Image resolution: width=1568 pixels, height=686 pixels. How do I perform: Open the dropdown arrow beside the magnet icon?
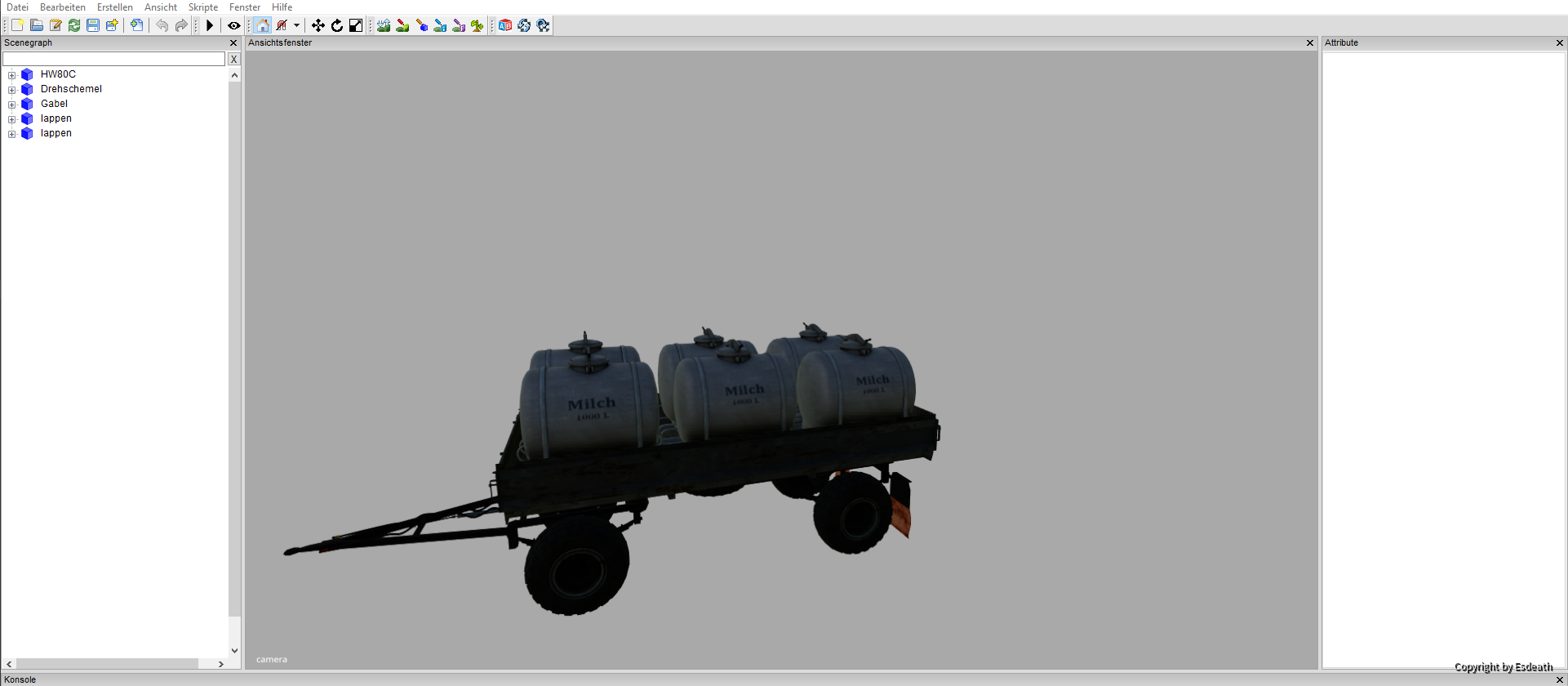click(x=297, y=25)
